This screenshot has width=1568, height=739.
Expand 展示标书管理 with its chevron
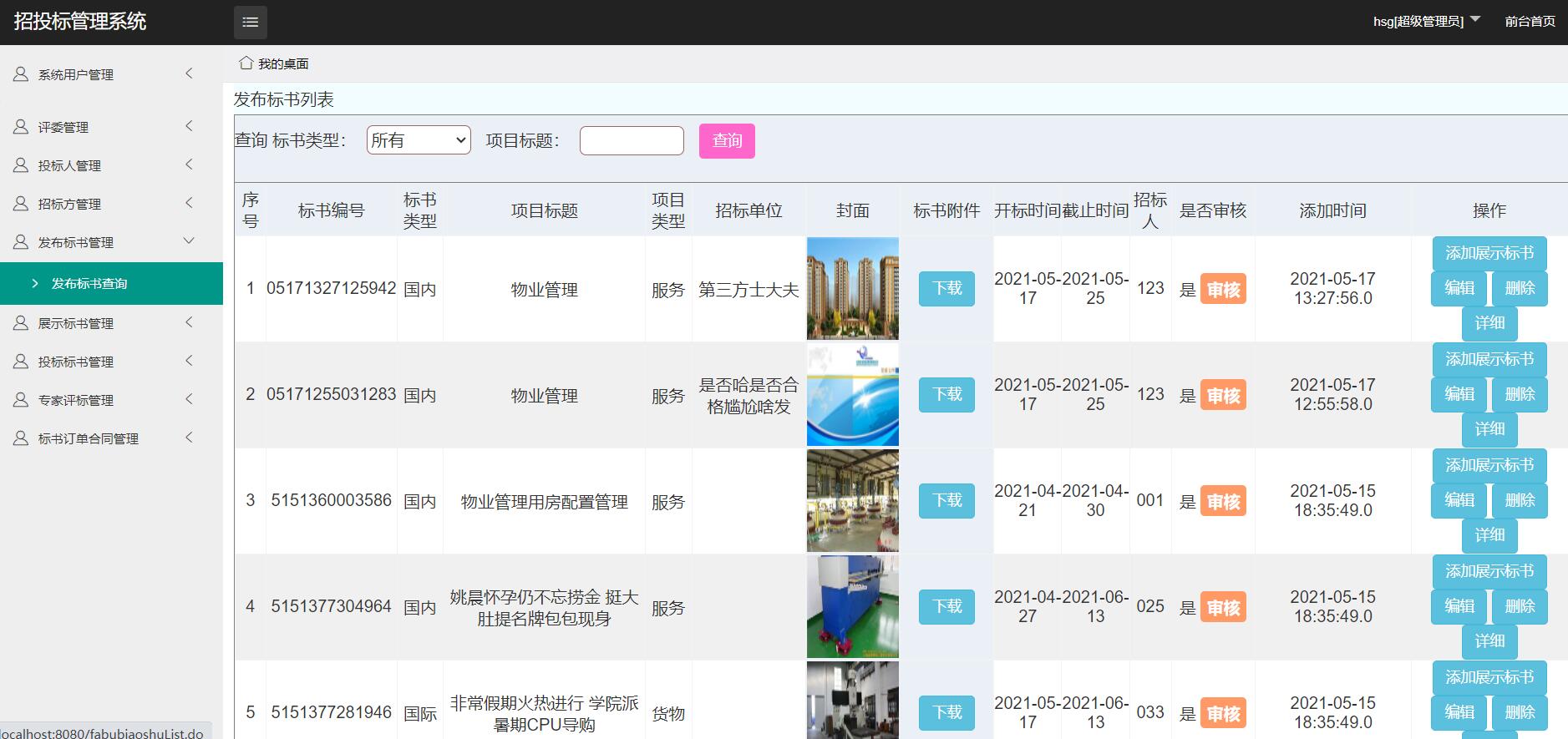(x=189, y=322)
